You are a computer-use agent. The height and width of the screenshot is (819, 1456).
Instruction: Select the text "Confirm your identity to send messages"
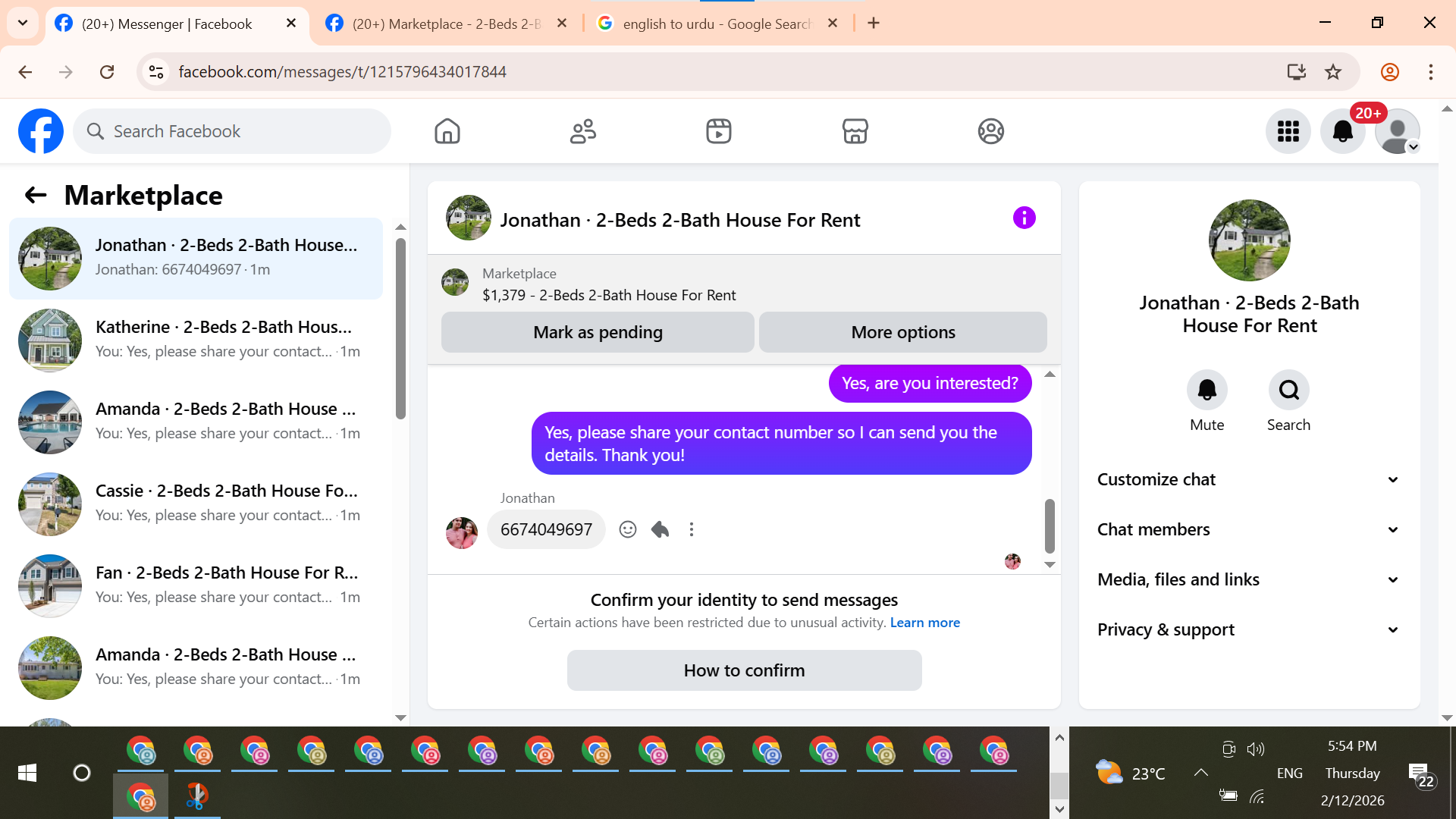[744, 600]
